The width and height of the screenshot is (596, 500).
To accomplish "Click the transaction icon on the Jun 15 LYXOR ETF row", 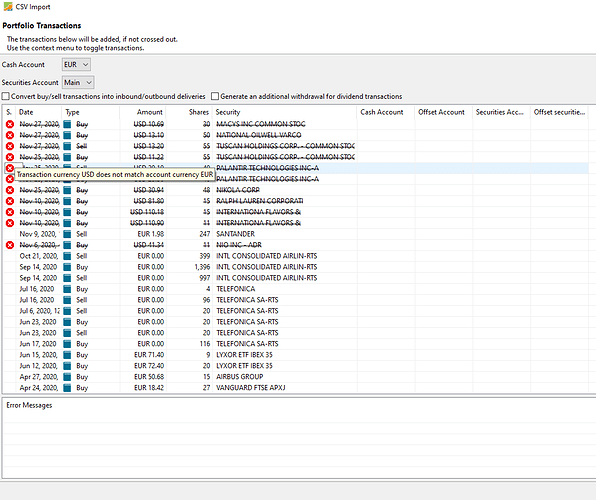I will tap(67, 355).
